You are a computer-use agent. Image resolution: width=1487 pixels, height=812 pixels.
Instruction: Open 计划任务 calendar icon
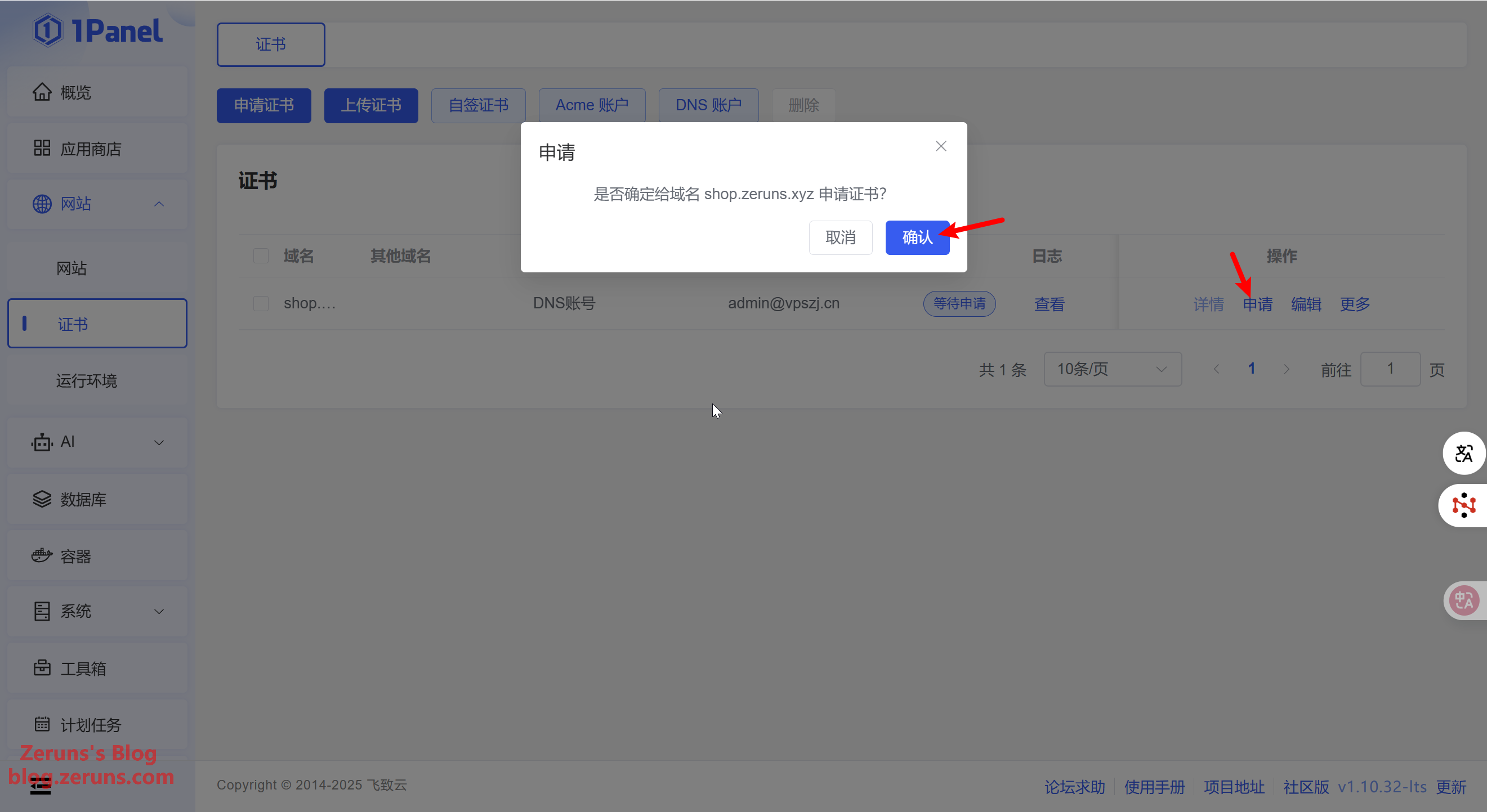click(x=42, y=724)
